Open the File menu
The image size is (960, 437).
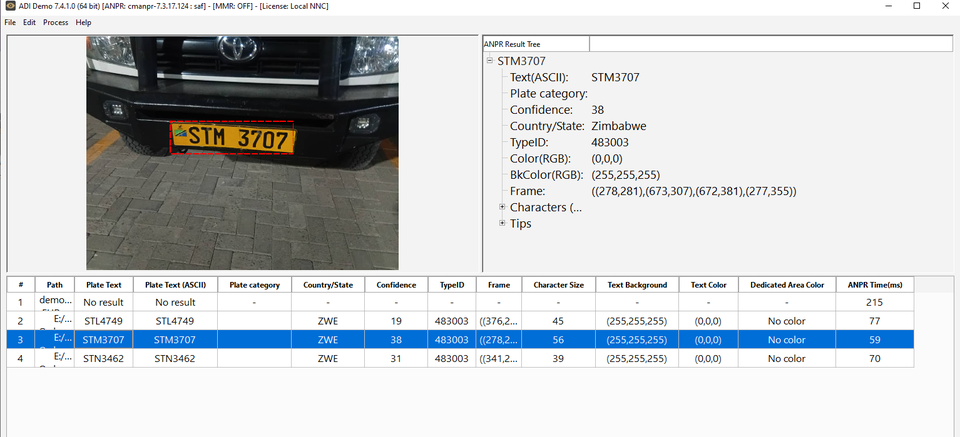tap(10, 22)
